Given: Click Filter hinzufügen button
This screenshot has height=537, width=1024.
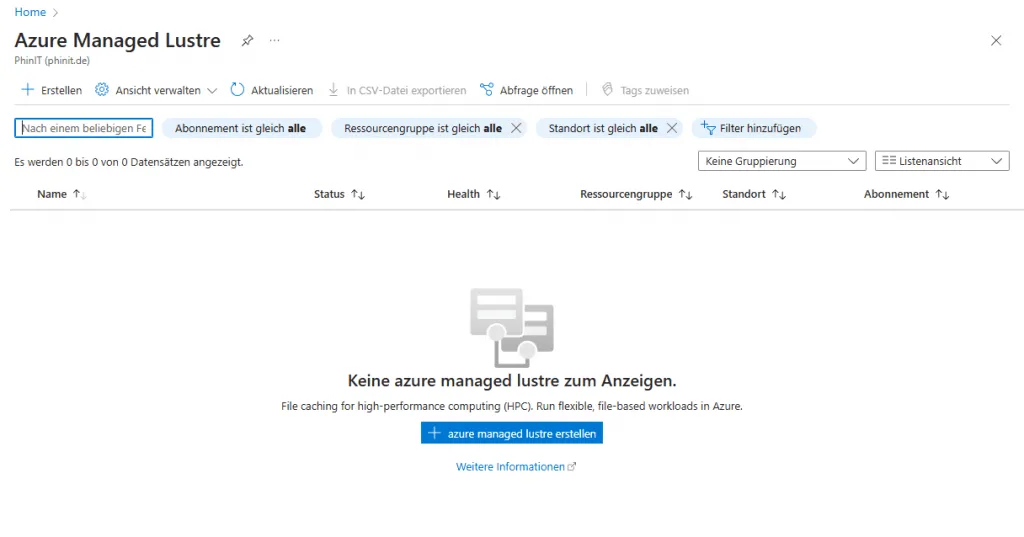Looking at the screenshot, I should 752,128.
